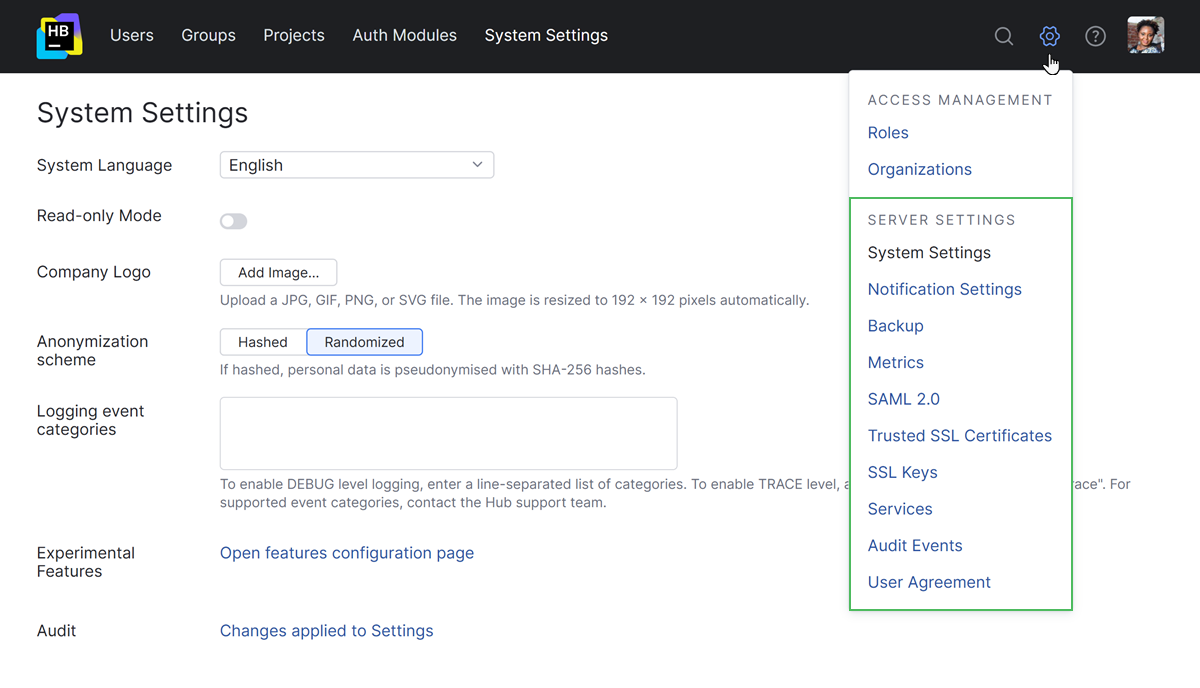The height and width of the screenshot is (688, 1200).
Task: Click the Add Image button
Action: pos(278,272)
